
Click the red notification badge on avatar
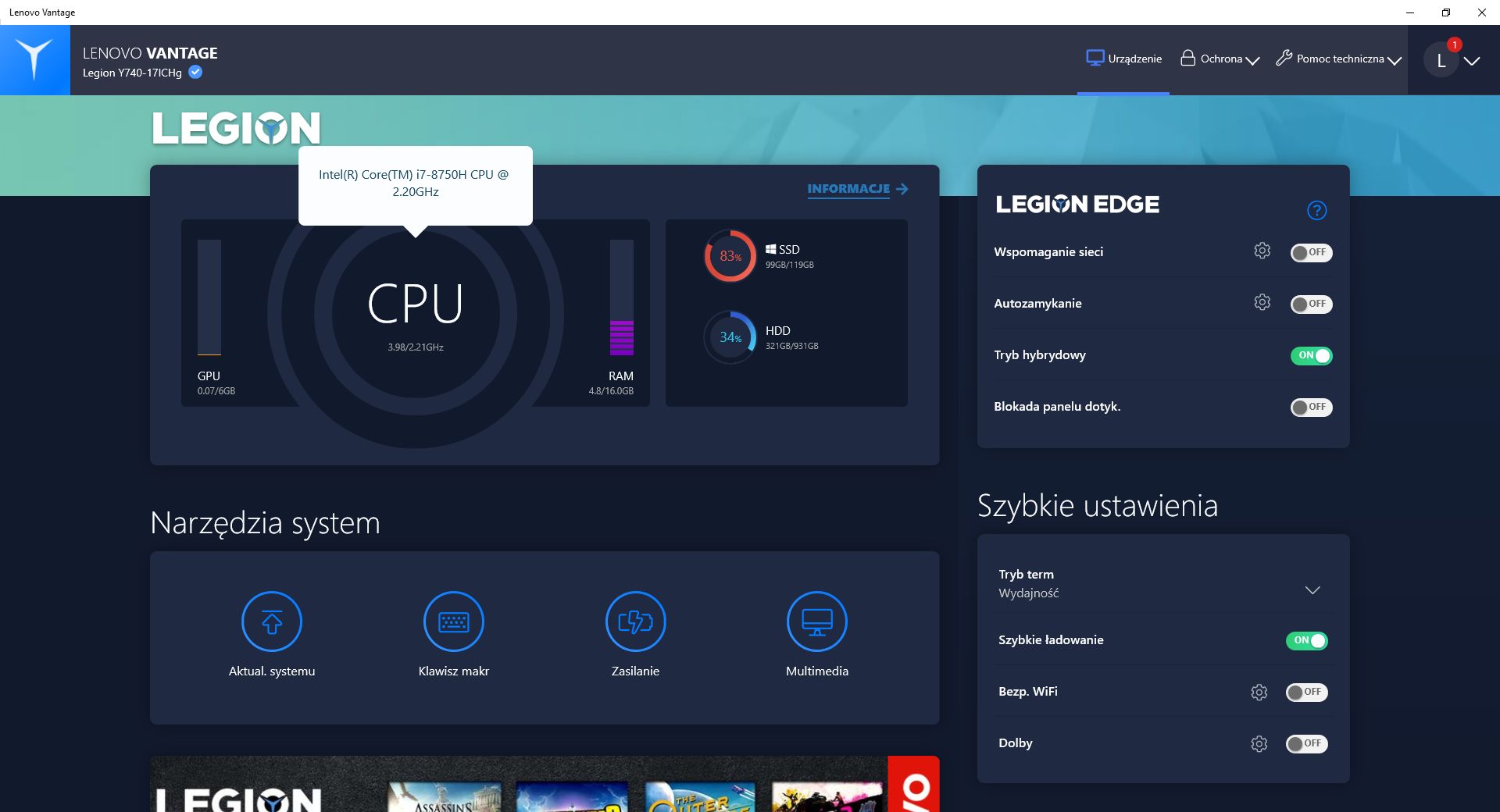[1454, 45]
